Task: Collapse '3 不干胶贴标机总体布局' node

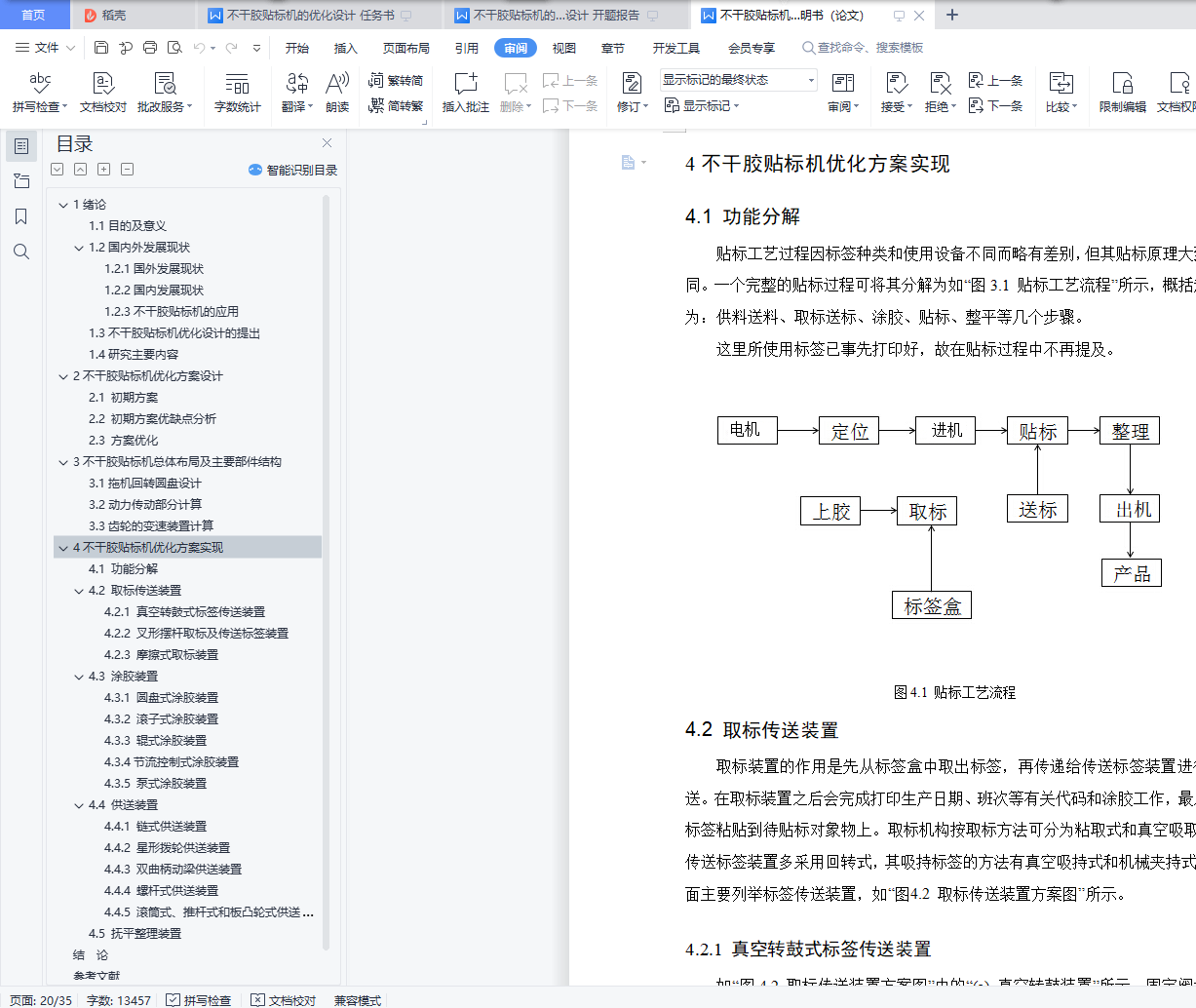Action: point(63,462)
